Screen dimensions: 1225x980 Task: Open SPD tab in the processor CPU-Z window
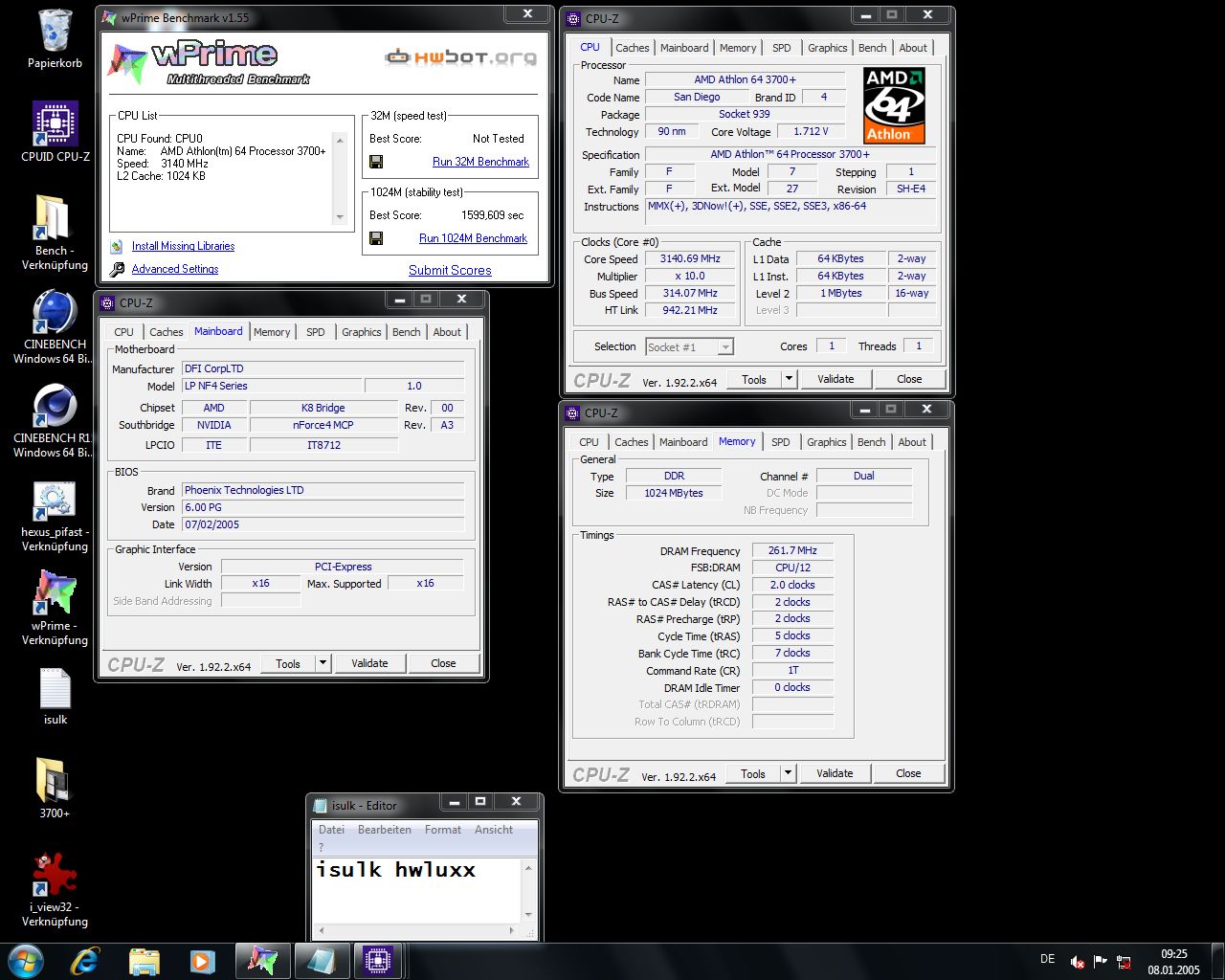click(x=782, y=48)
